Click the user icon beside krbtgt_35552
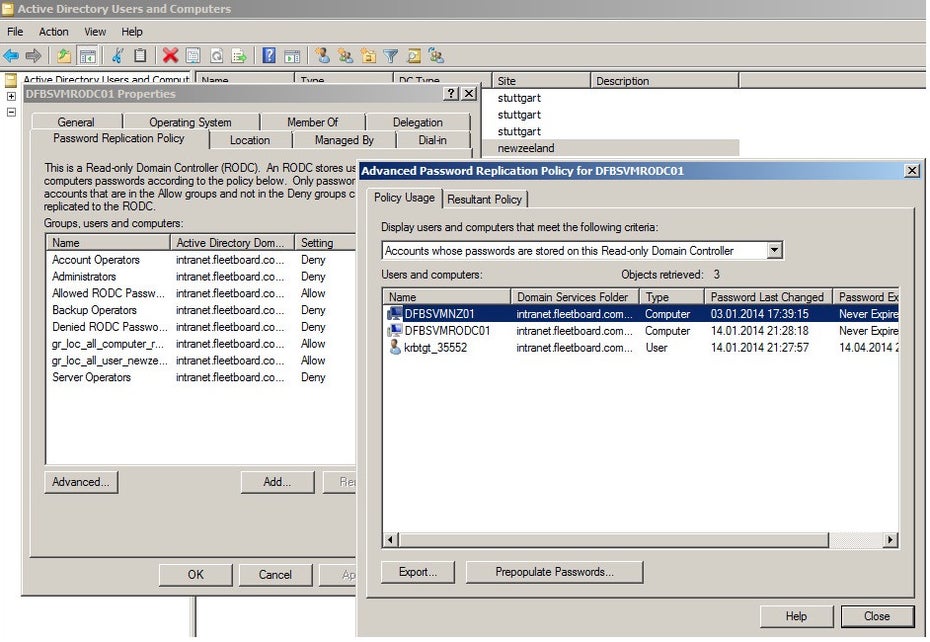 395,347
